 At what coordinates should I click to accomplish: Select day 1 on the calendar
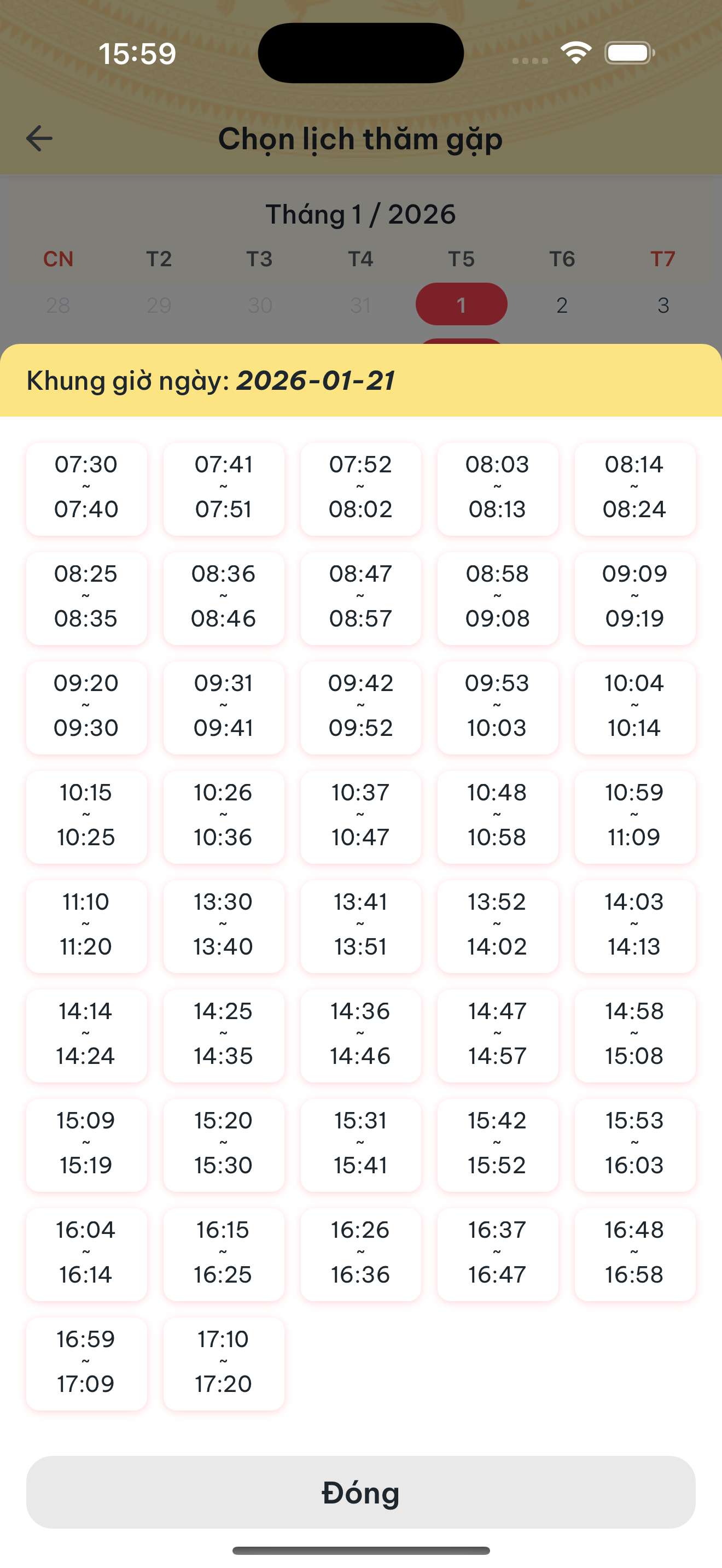point(462,305)
